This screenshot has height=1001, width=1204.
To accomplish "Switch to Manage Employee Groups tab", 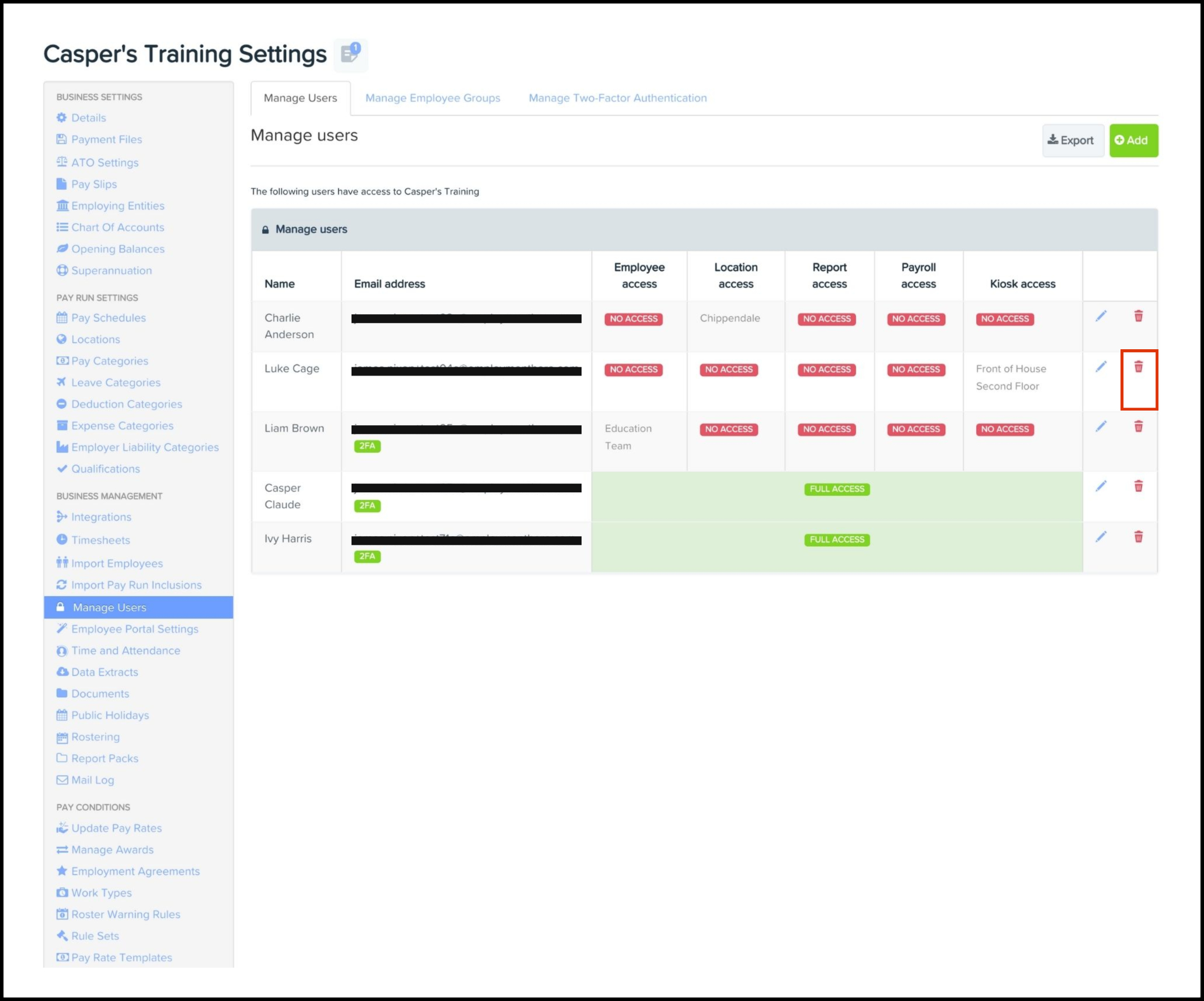I will click(x=433, y=98).
